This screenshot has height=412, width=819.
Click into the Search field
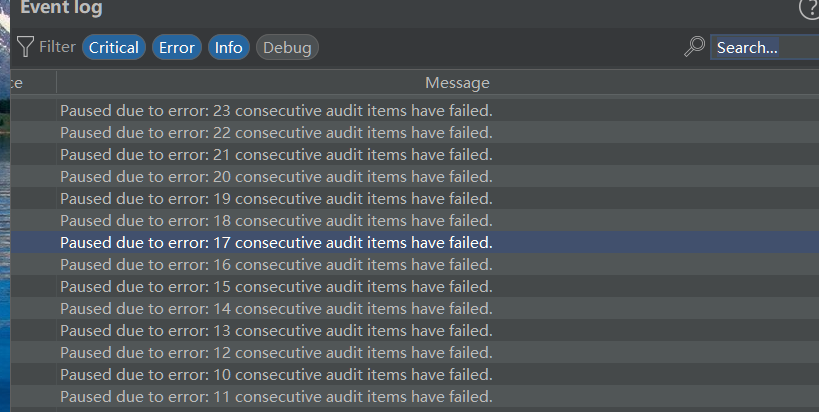[x=760, y=47]
